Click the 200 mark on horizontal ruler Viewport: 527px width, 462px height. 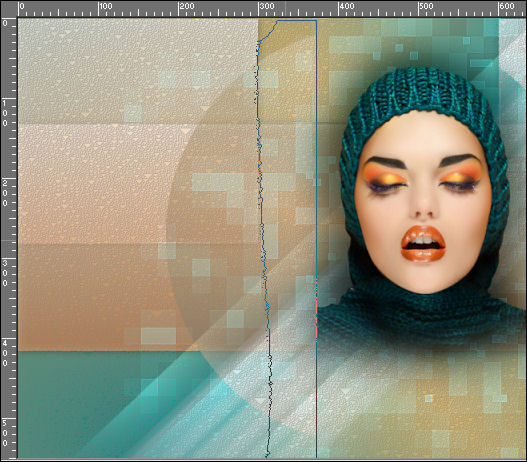point(186,6)
